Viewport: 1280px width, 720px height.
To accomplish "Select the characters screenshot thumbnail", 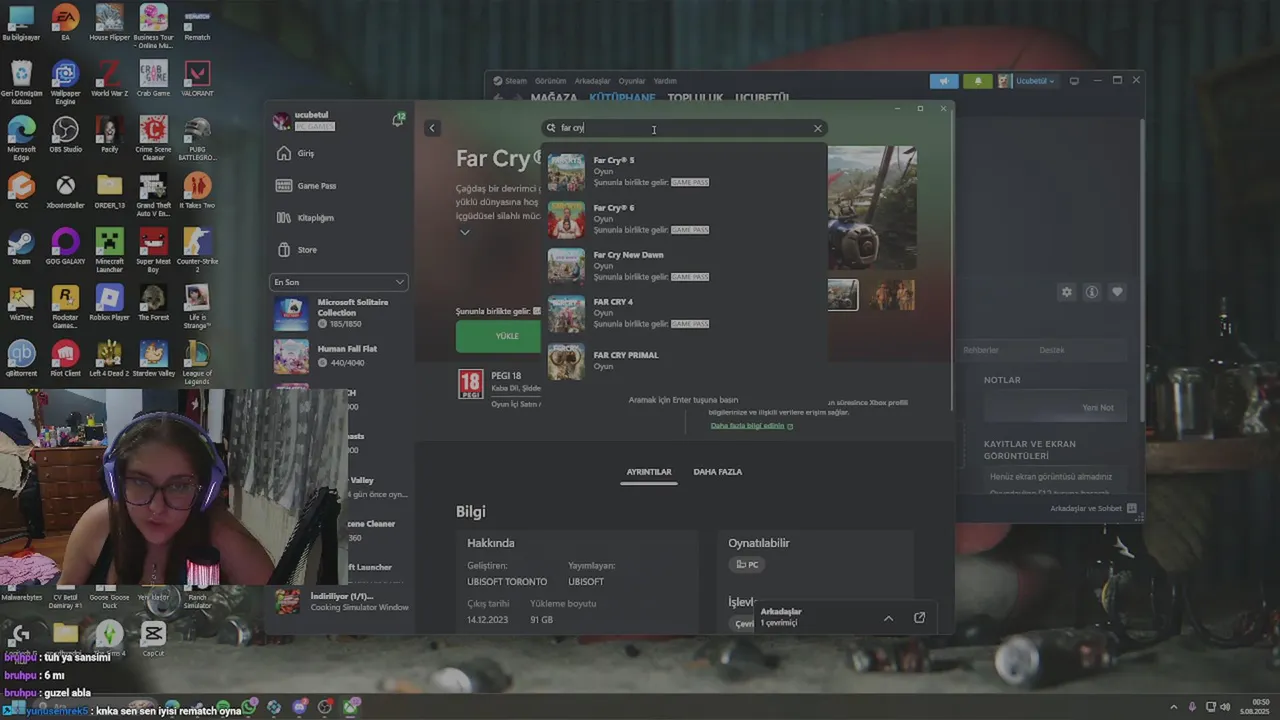I will tap(891, 295).
